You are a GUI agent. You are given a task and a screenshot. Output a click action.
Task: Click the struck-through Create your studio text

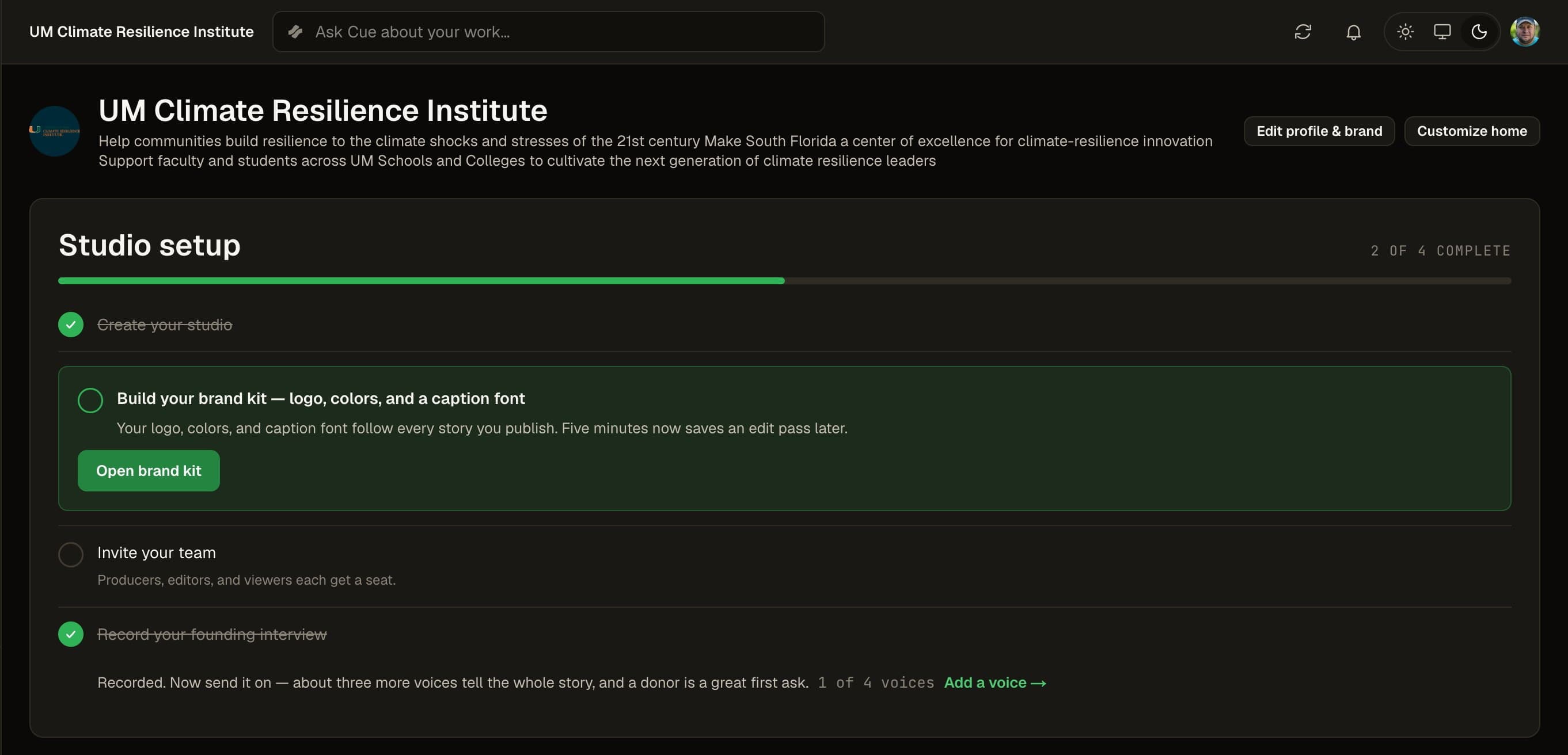[165, 325]
